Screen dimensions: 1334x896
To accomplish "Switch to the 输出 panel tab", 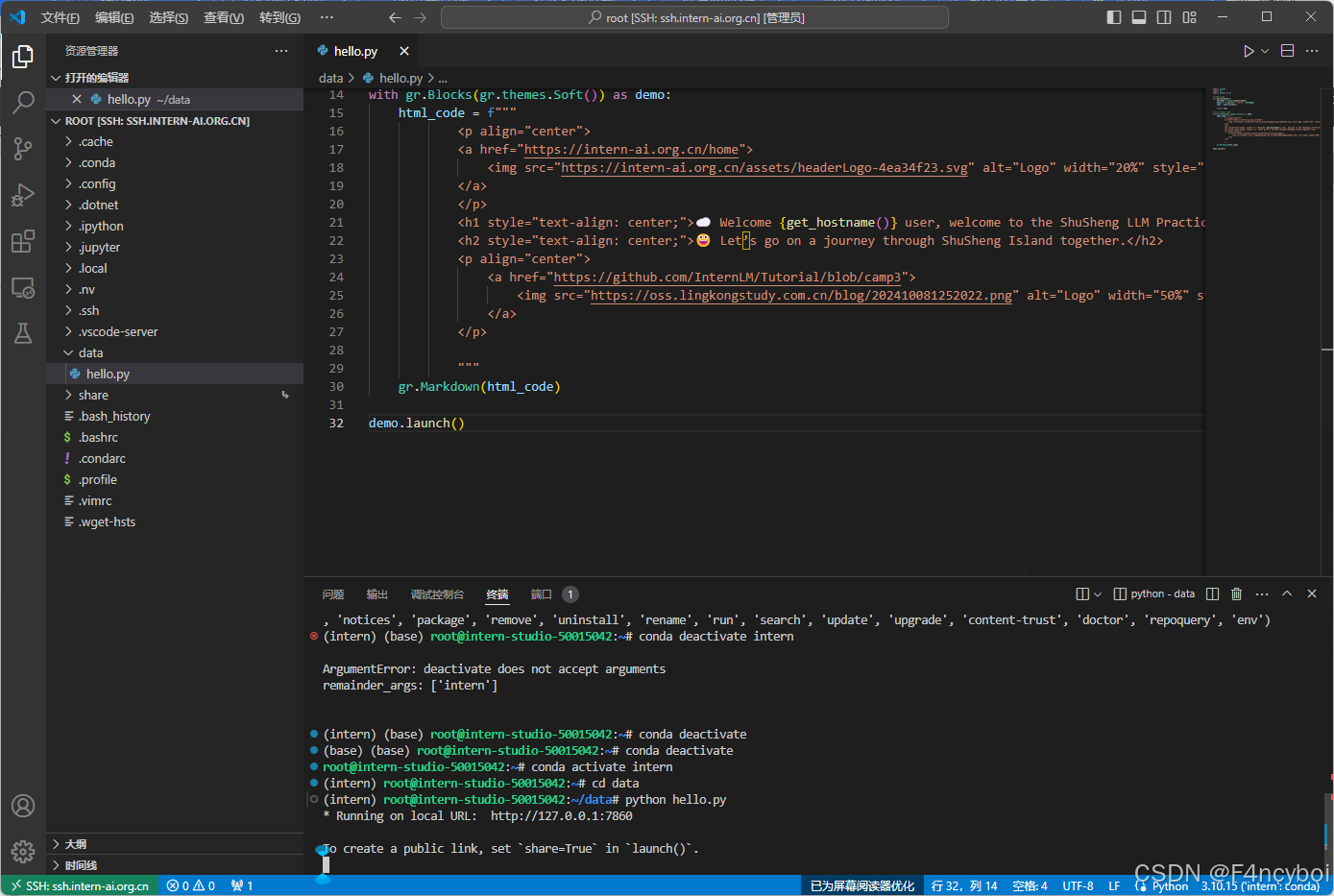I will pyautogui.click(x=376, y=593).
